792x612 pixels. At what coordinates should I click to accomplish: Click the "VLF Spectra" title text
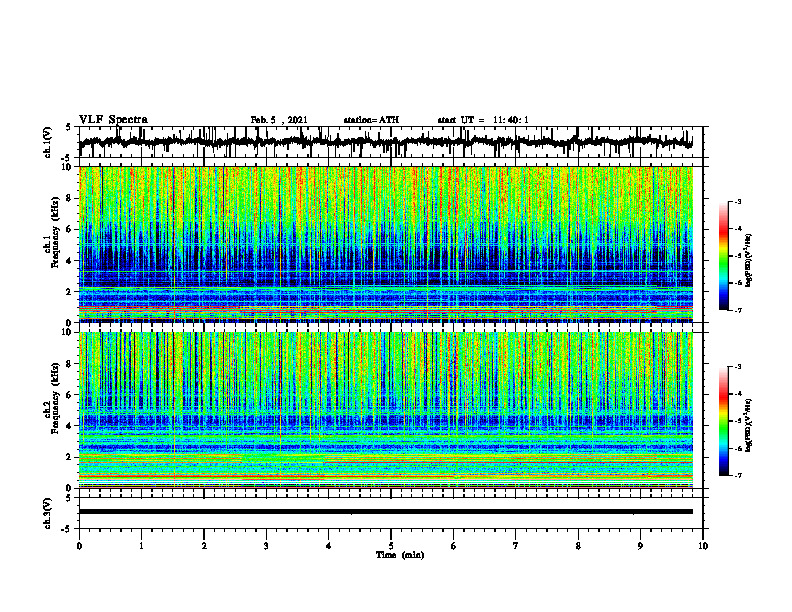click(113, 120)
